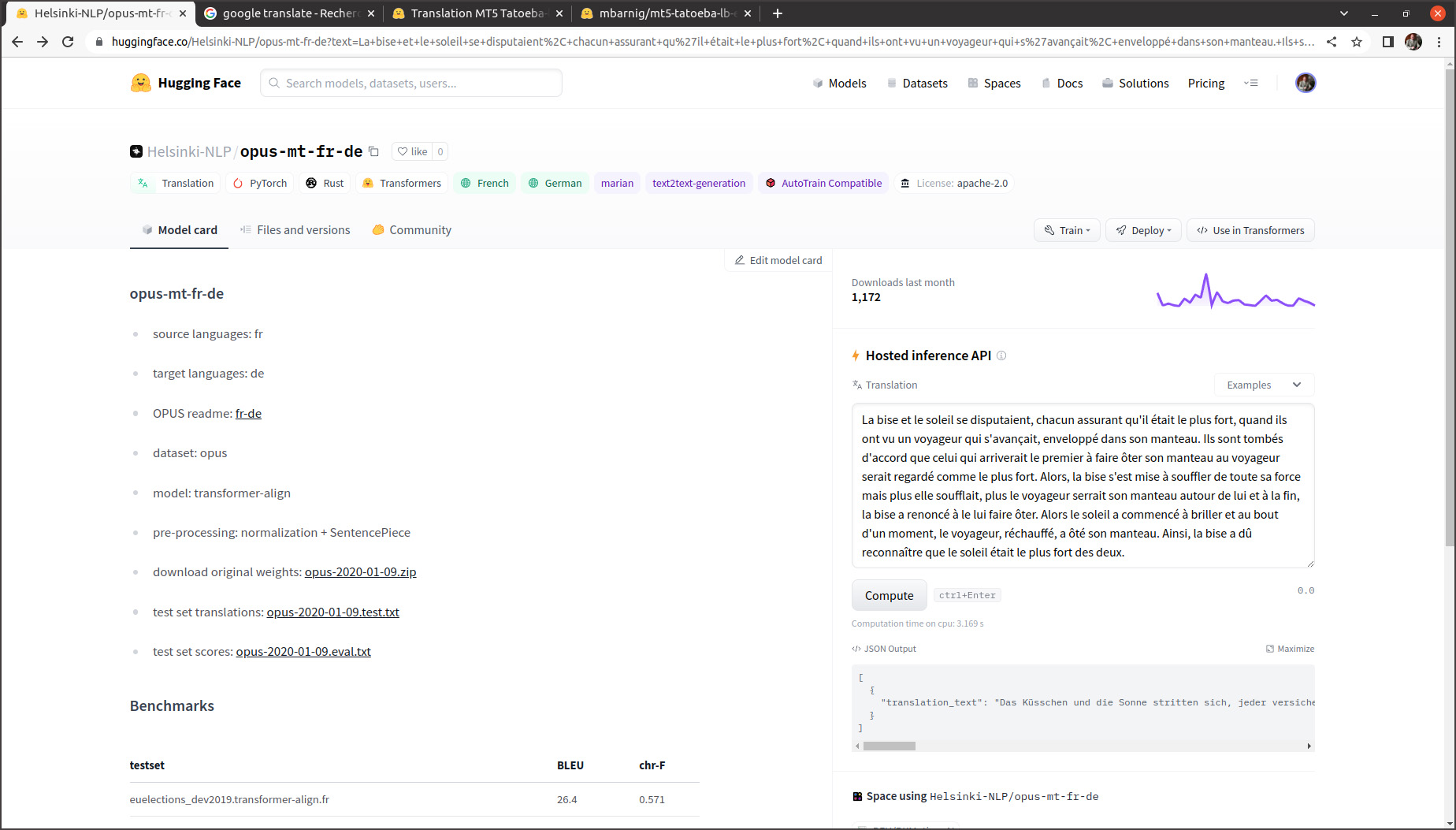Switch to Translation MT5 Tatoeba tab
This screenshot has width=1456, height=830.
tap(477, 13)
